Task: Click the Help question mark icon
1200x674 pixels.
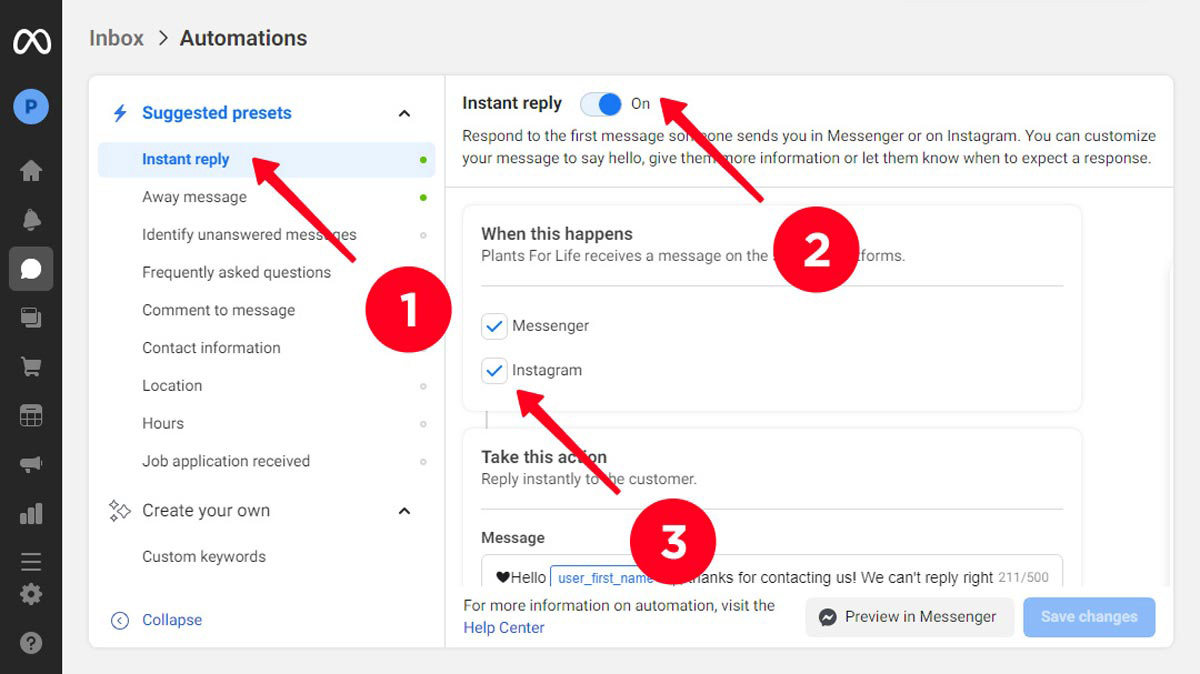Action: pos(31,643)
